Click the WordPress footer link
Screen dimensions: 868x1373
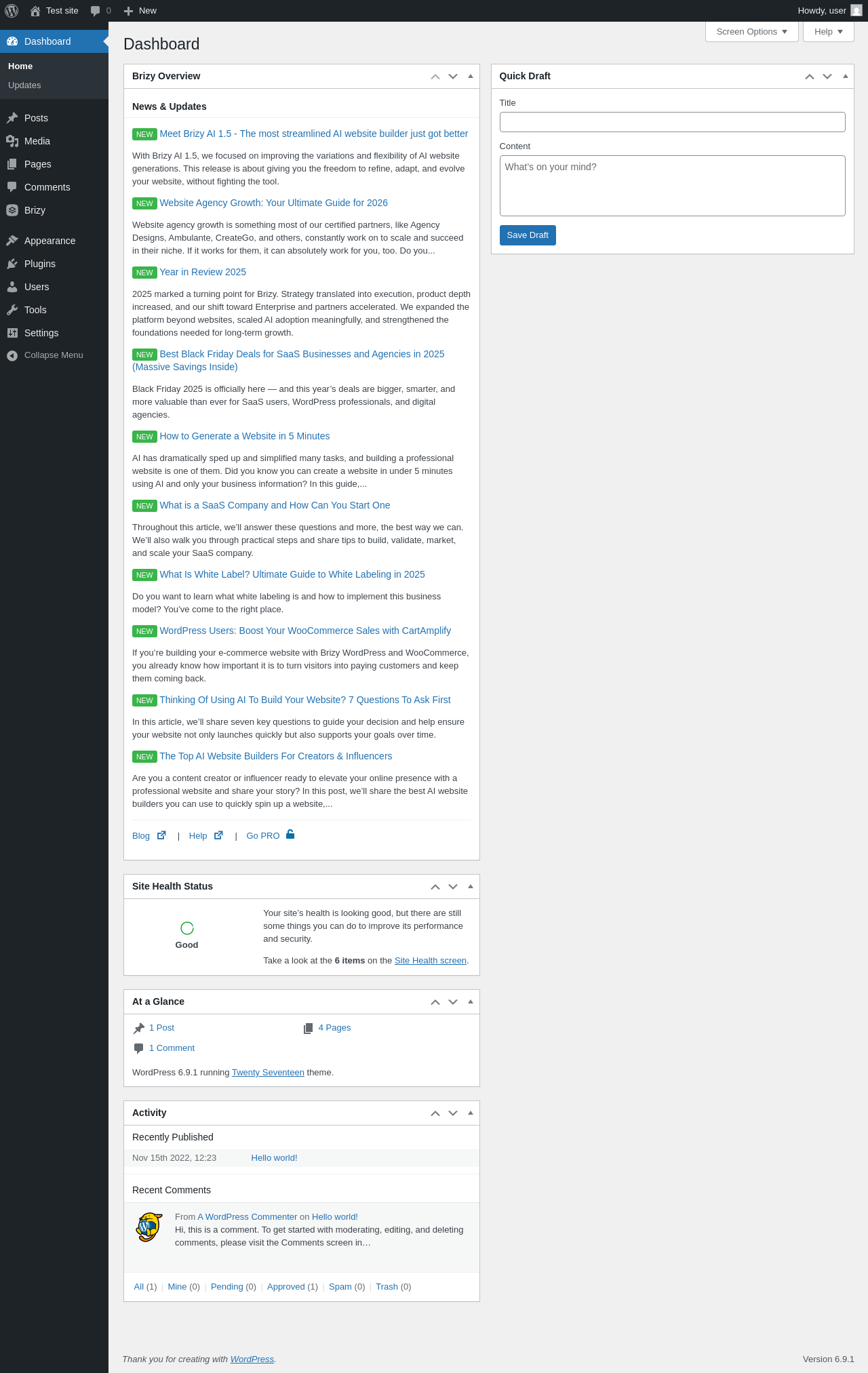[252, 1359]
